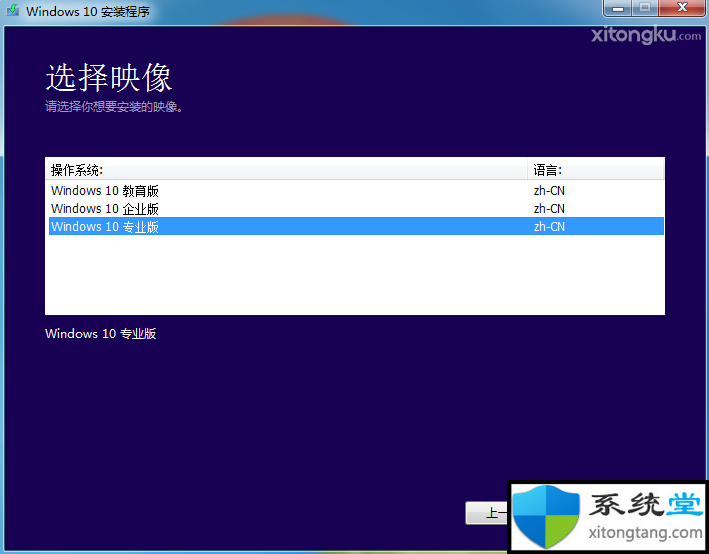
Task: Go back with the 上一步 button
Action: pyautogui.click(x=487, y=513)
